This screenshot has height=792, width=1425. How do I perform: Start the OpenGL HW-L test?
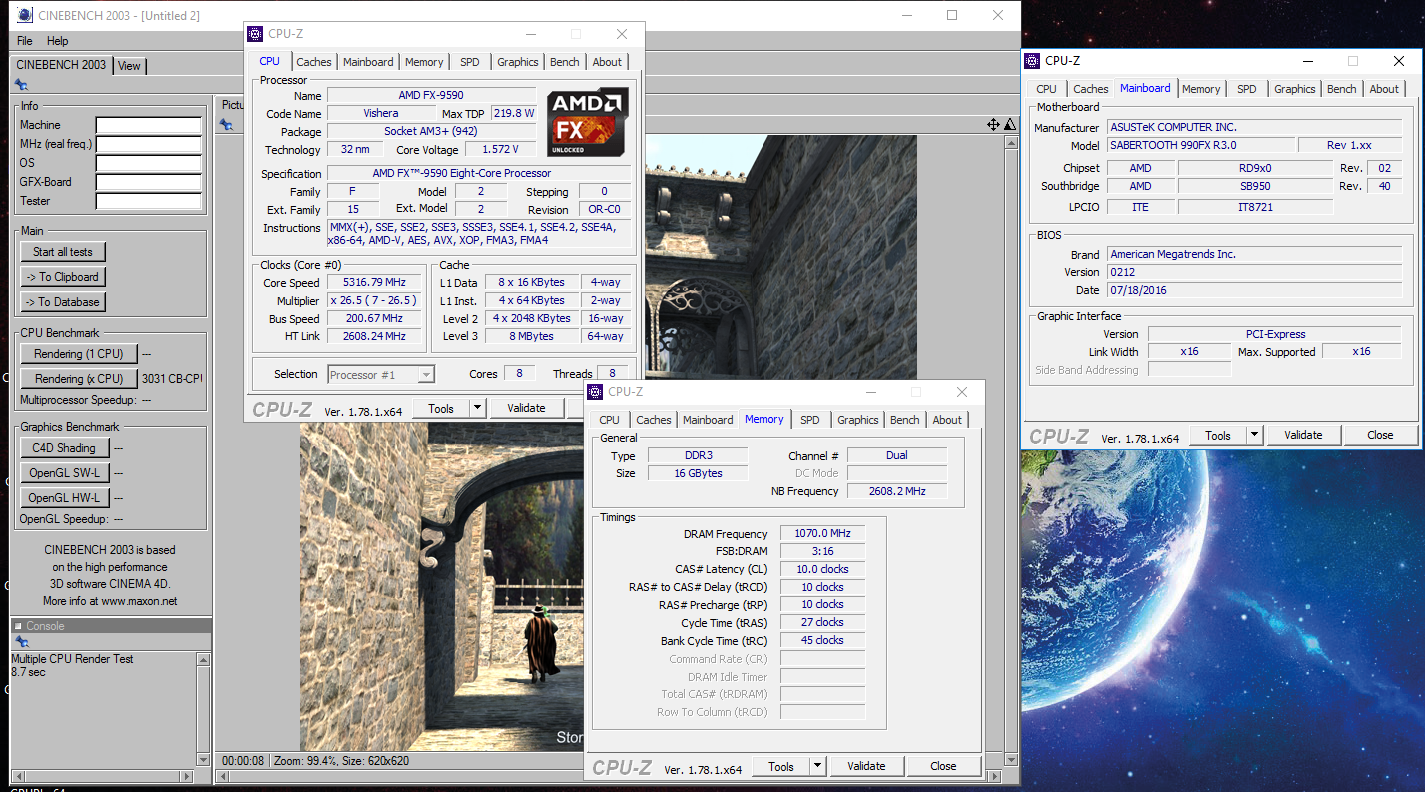coord(64,498)
